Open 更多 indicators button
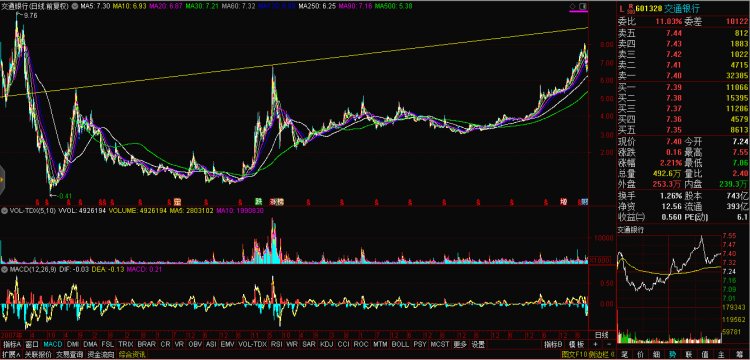This screenshot has width=750, height=360. pyautogui.click(x=461, y=344)
